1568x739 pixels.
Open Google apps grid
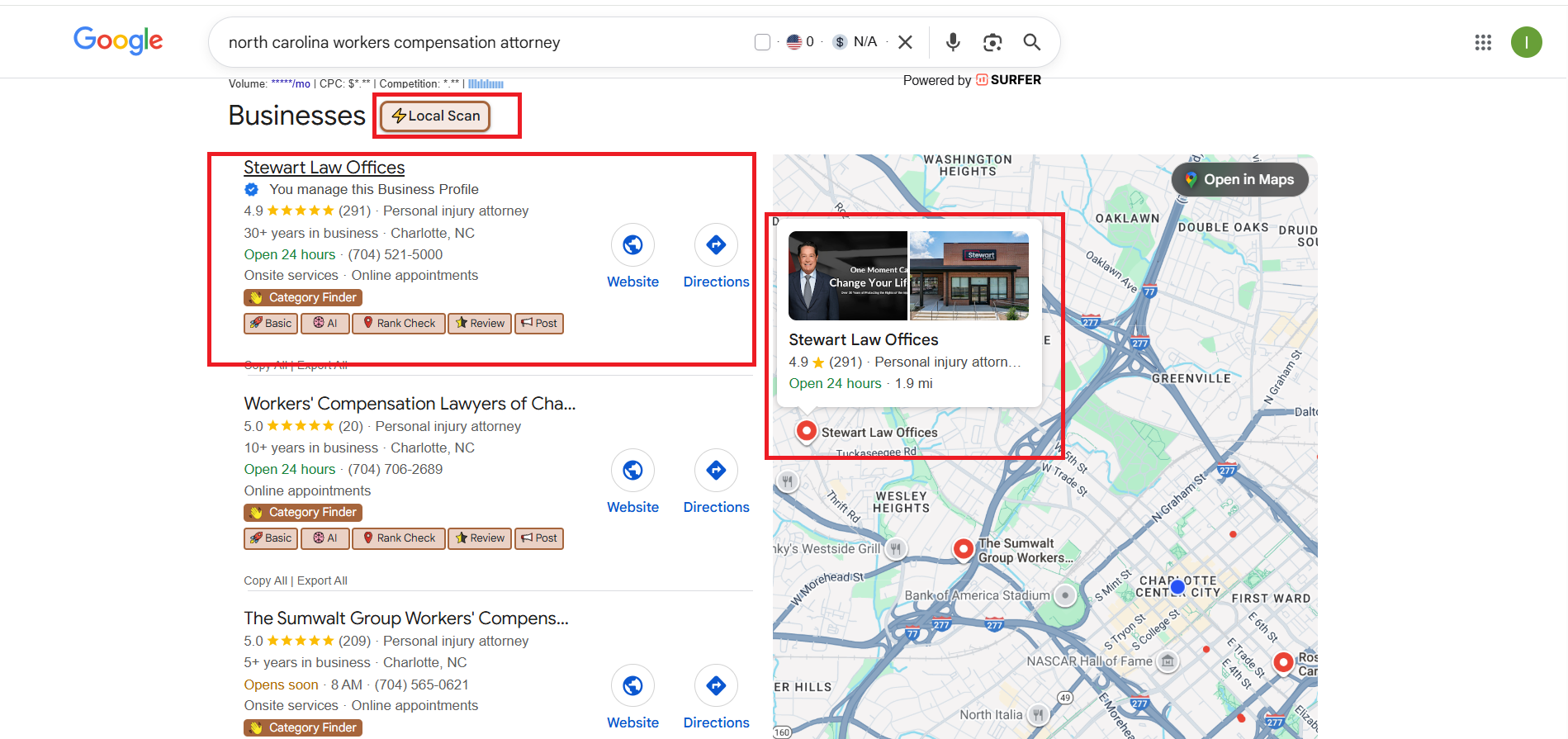pyautogui.click(x=1483, y=42)
